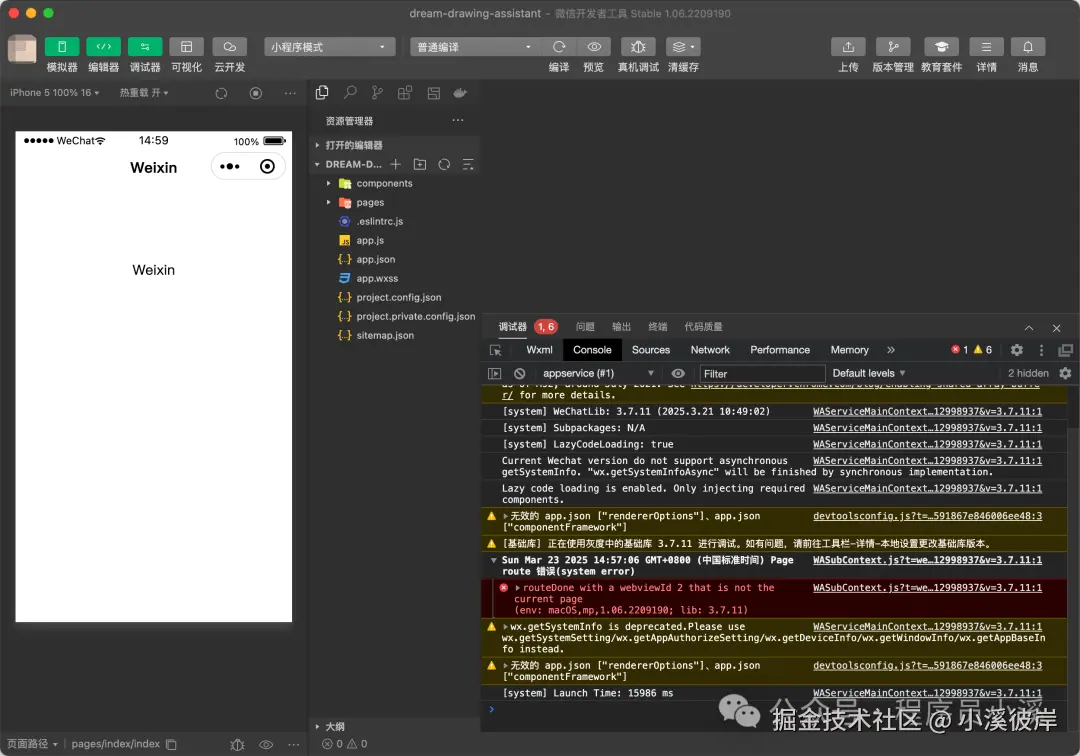Screen dimensions: 1080x756
Task: Click the 编译 refresh icon
Action: (x=559, y=47)
